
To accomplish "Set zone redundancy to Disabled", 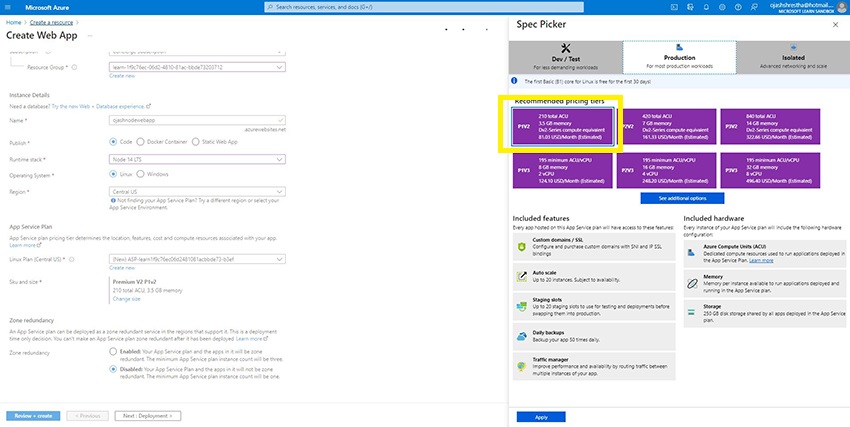I will [113, 369].
